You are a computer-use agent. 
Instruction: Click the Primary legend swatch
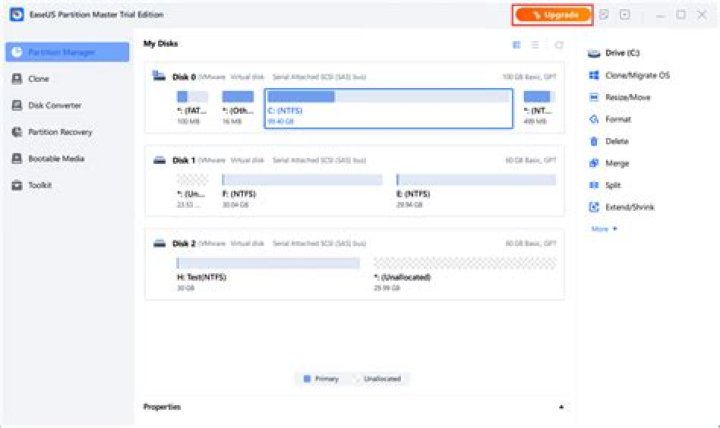(x=307, y=379)
